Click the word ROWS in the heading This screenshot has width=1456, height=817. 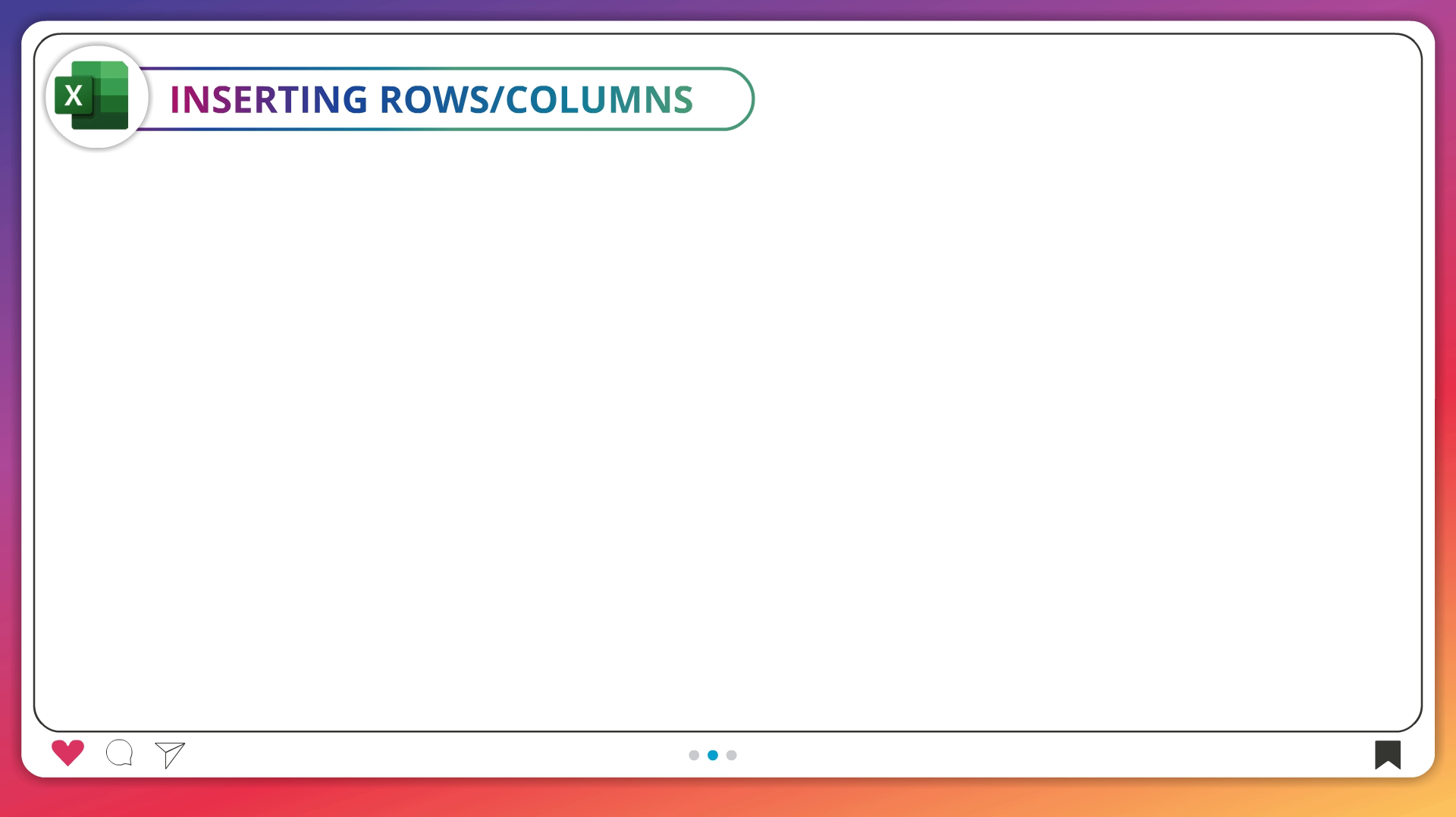[x=433, y=99]
